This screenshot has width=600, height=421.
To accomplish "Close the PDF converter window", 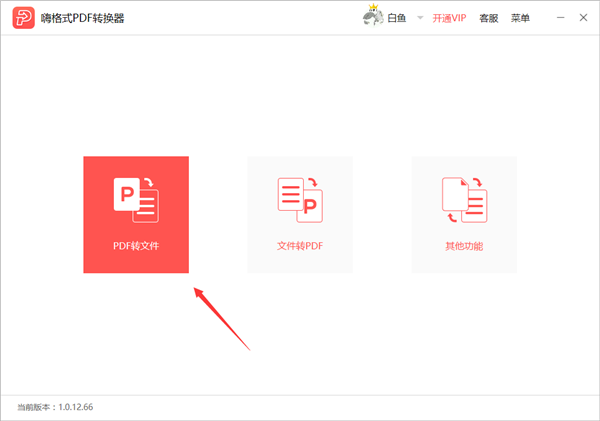I will pyautogui.click(x=583, y=18).
